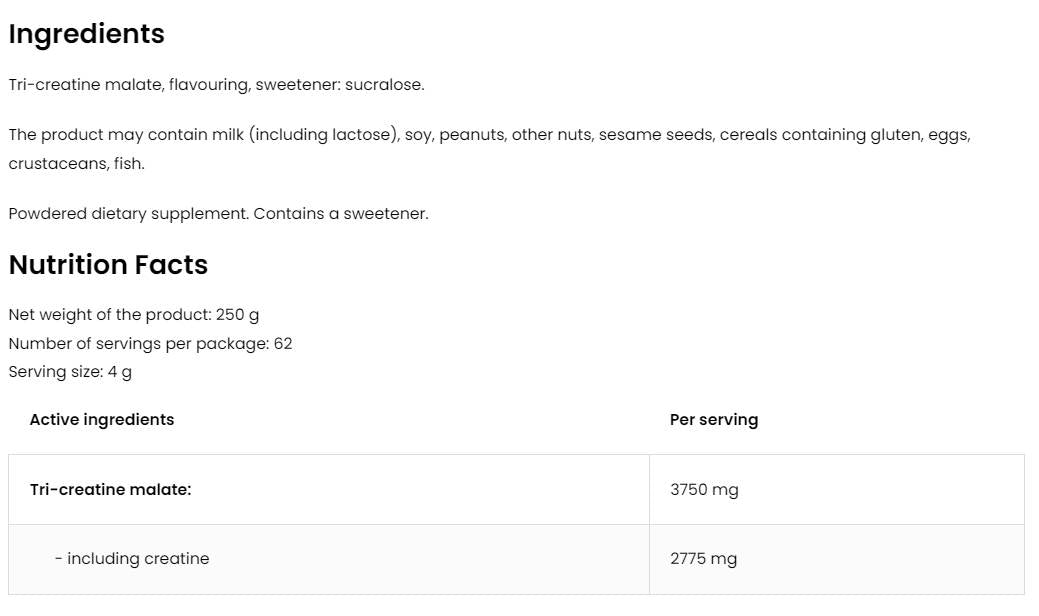Click the Nutrition Facts heading
Viewport: 1039px width, 616px height.
tap(108, 265)
